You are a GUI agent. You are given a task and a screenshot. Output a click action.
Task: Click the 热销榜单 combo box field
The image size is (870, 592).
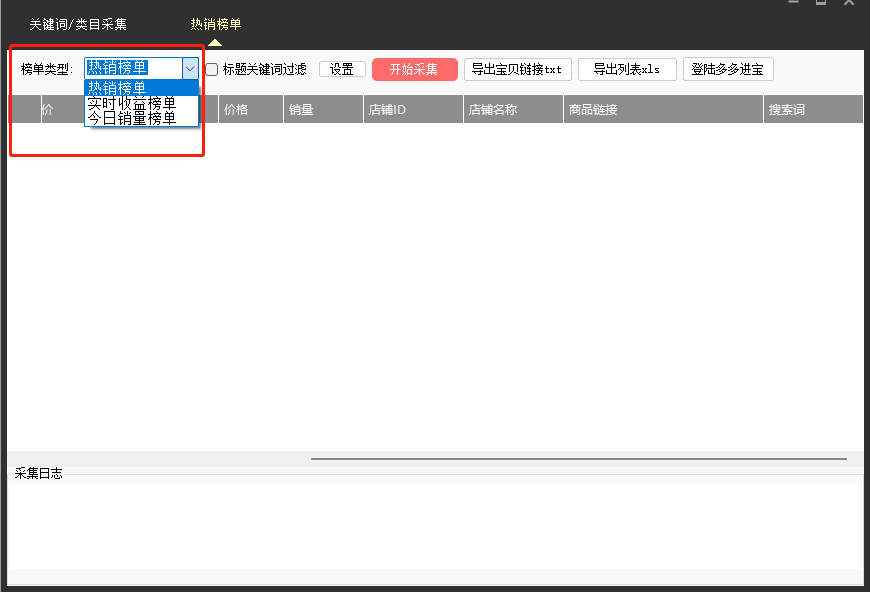coord(134,69)
